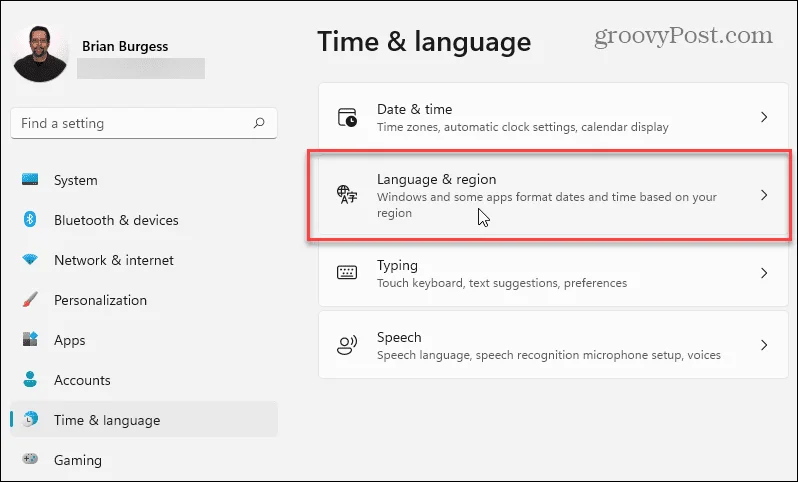Expand Date & time chevron arrow
Image resolution: width=798 pixels, height=482 pixels.
click(764, 117)
